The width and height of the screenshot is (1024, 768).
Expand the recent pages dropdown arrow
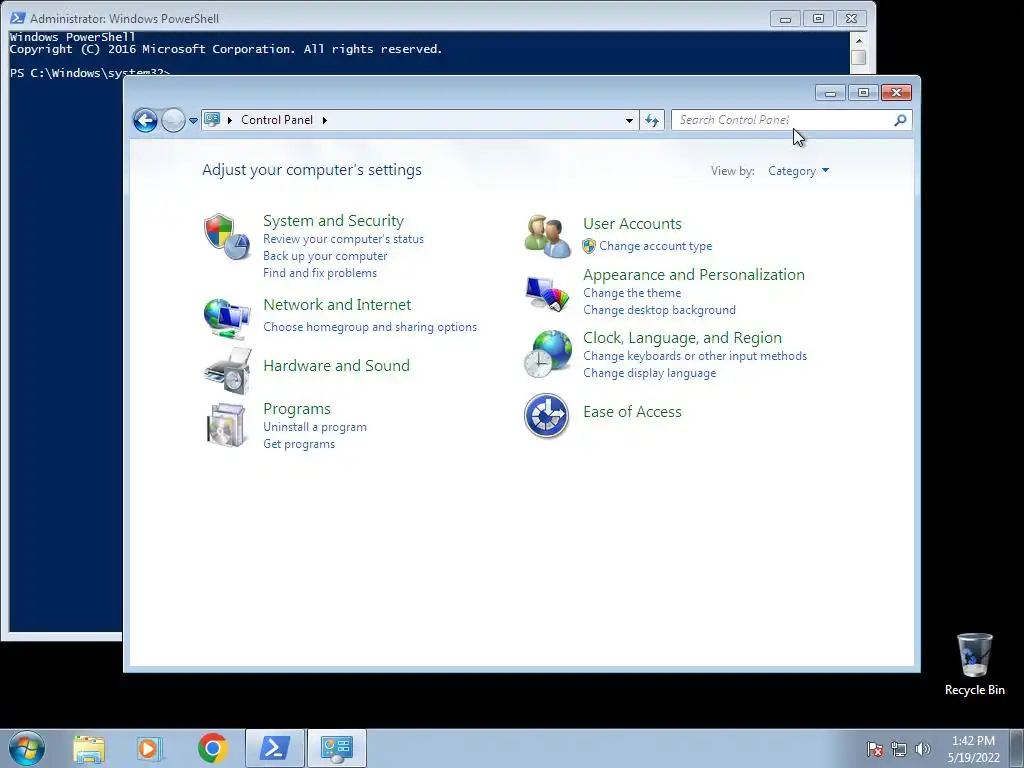click(x=193, y=121)
